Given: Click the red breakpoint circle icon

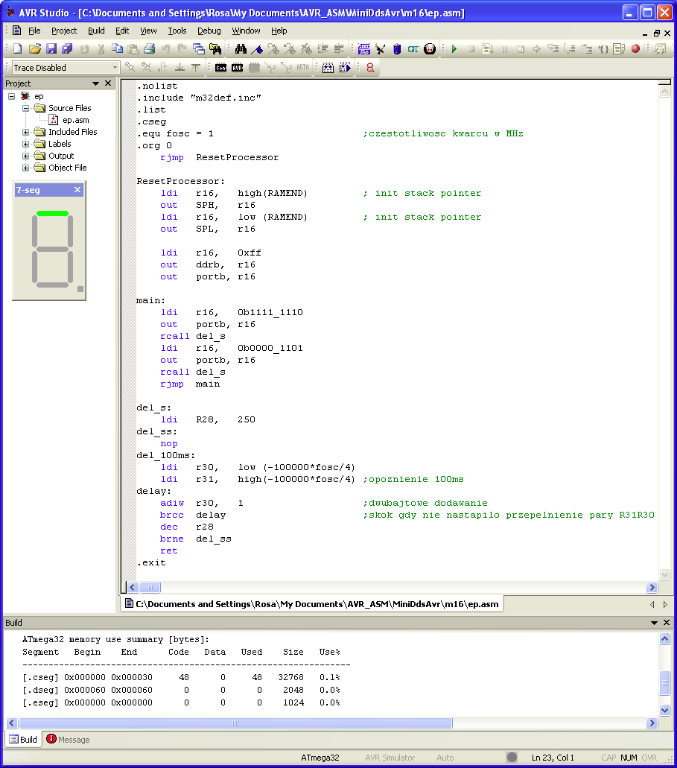Looking at the screenshot, I should (x=635, y=49).
